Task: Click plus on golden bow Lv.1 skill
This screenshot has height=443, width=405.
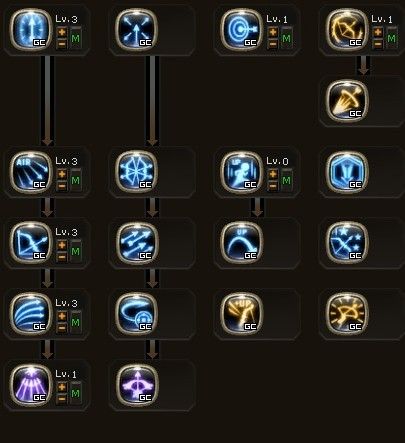Action: coord(378,32)
